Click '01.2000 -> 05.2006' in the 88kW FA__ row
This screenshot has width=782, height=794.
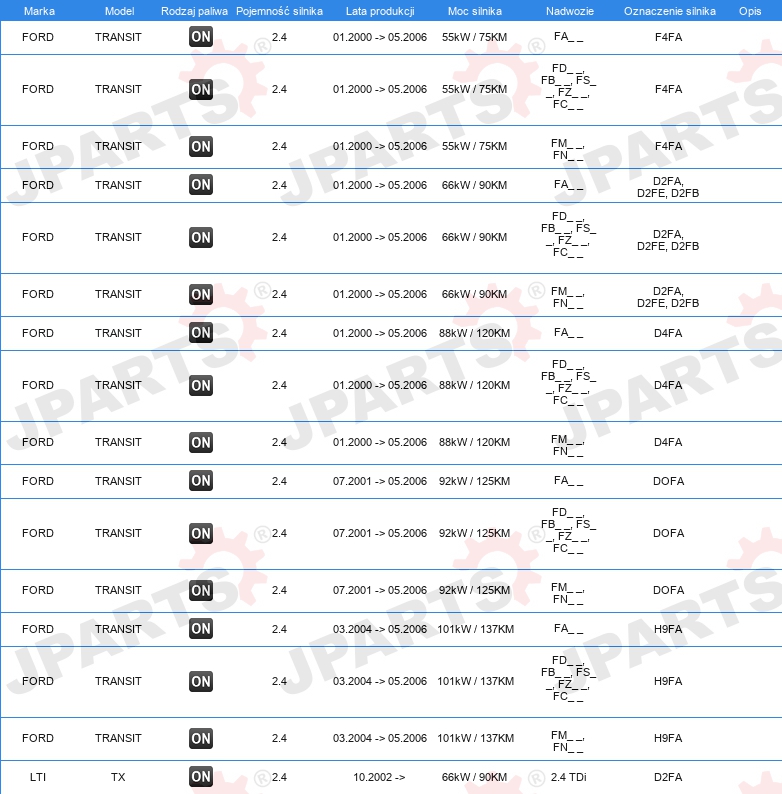point(380,333)
